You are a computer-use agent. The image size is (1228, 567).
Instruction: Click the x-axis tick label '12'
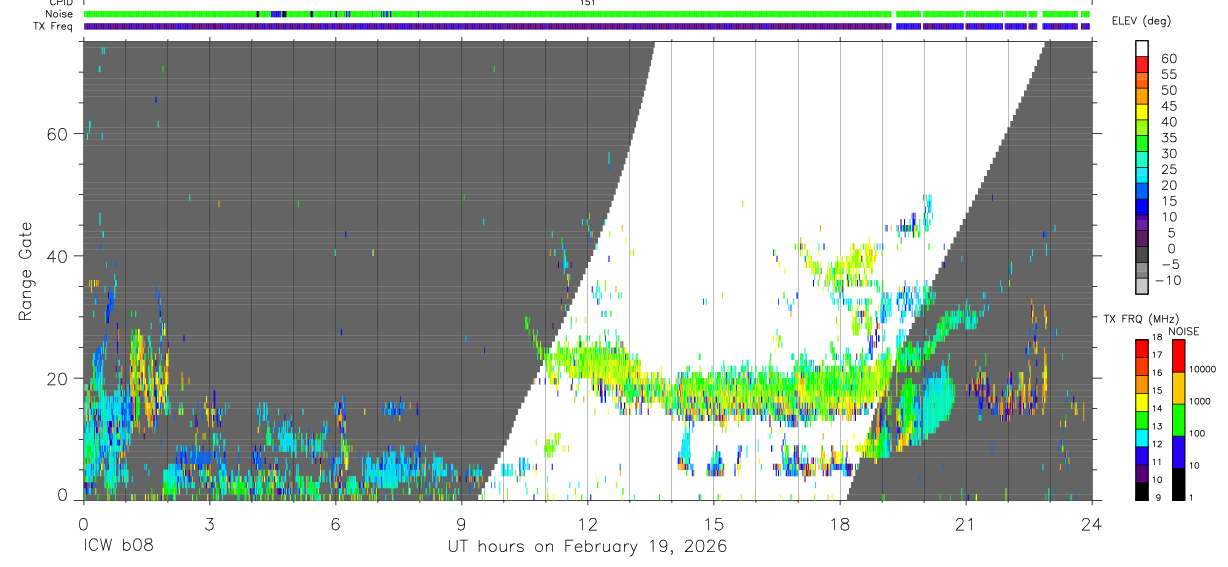tap(588, 523)
